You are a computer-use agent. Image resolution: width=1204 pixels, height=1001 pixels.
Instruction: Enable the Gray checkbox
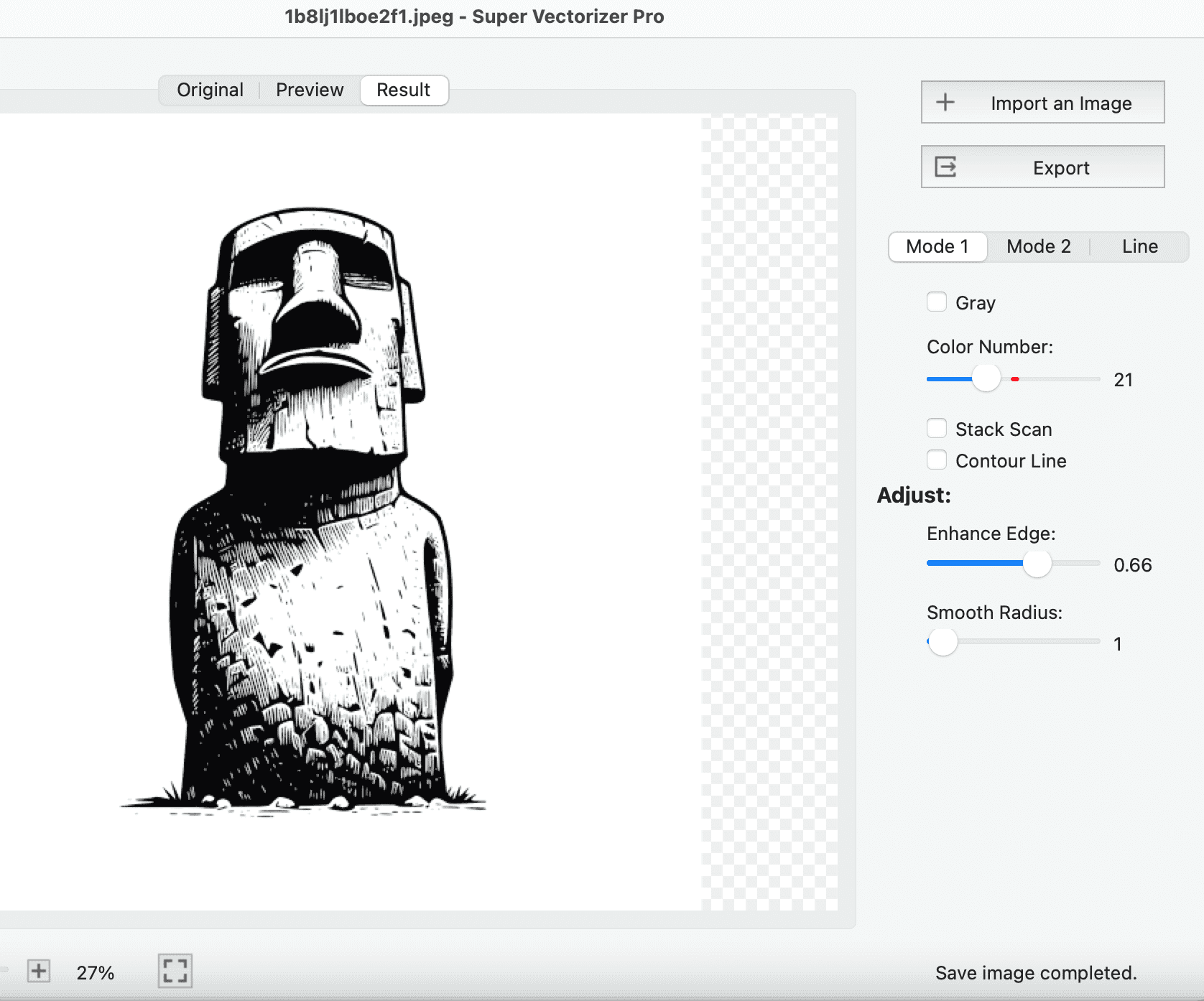click(x=937, y=302)
